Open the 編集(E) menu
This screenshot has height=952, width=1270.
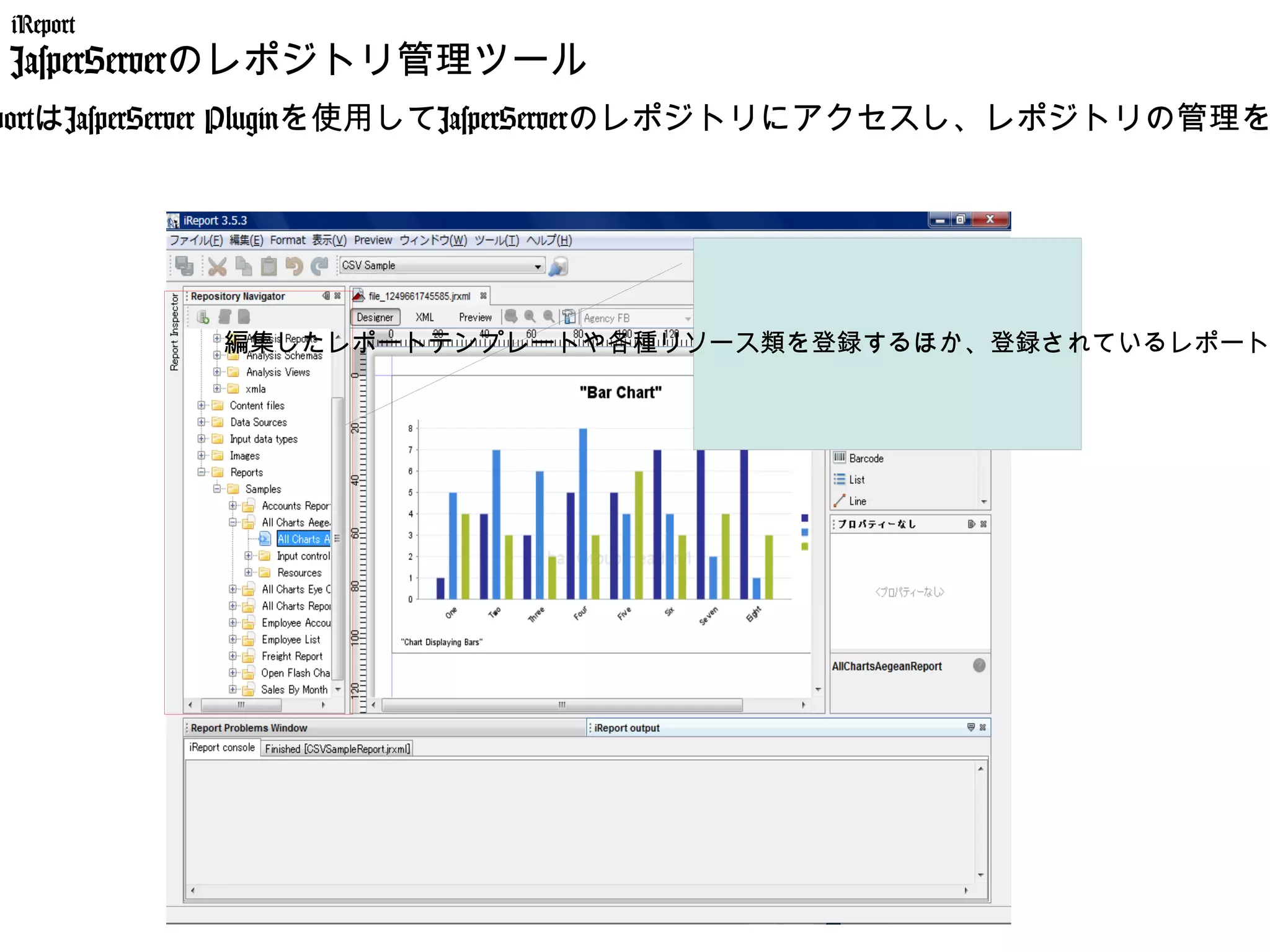[x=246, y=240]
